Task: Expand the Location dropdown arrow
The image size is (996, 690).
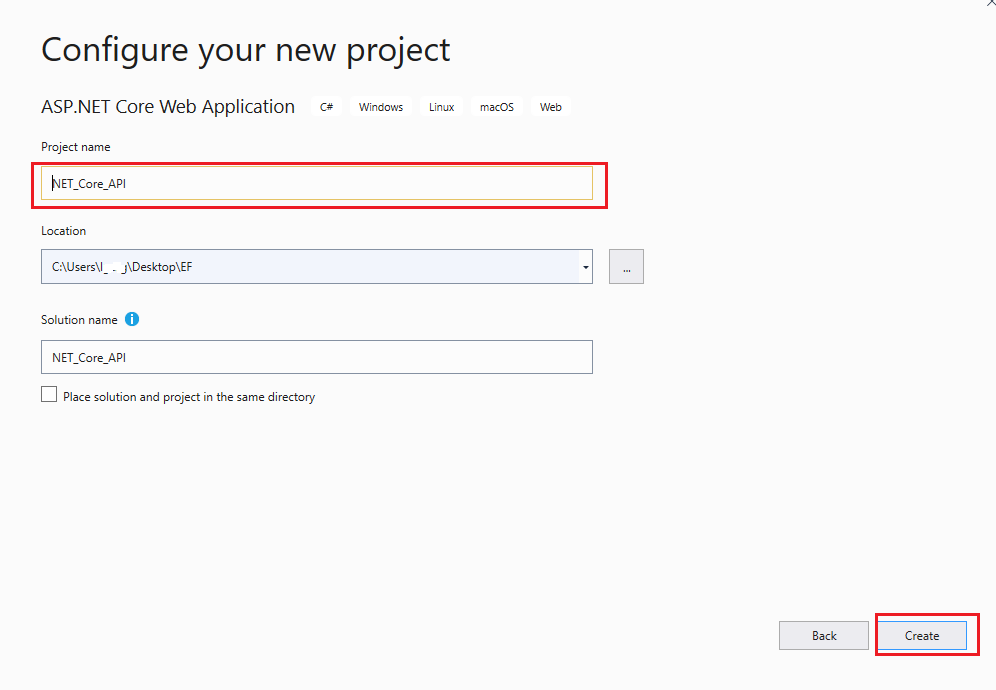Action: pos(585,267)
